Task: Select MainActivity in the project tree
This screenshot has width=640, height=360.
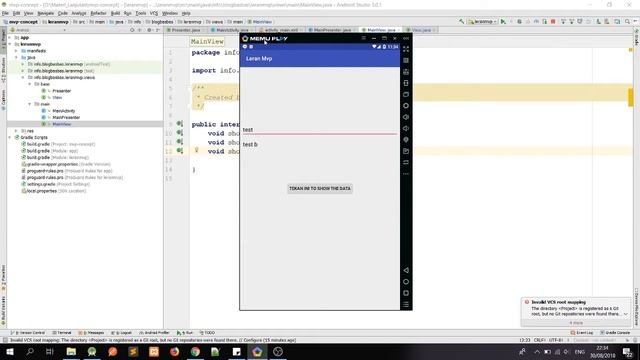Action: (64, 111)
